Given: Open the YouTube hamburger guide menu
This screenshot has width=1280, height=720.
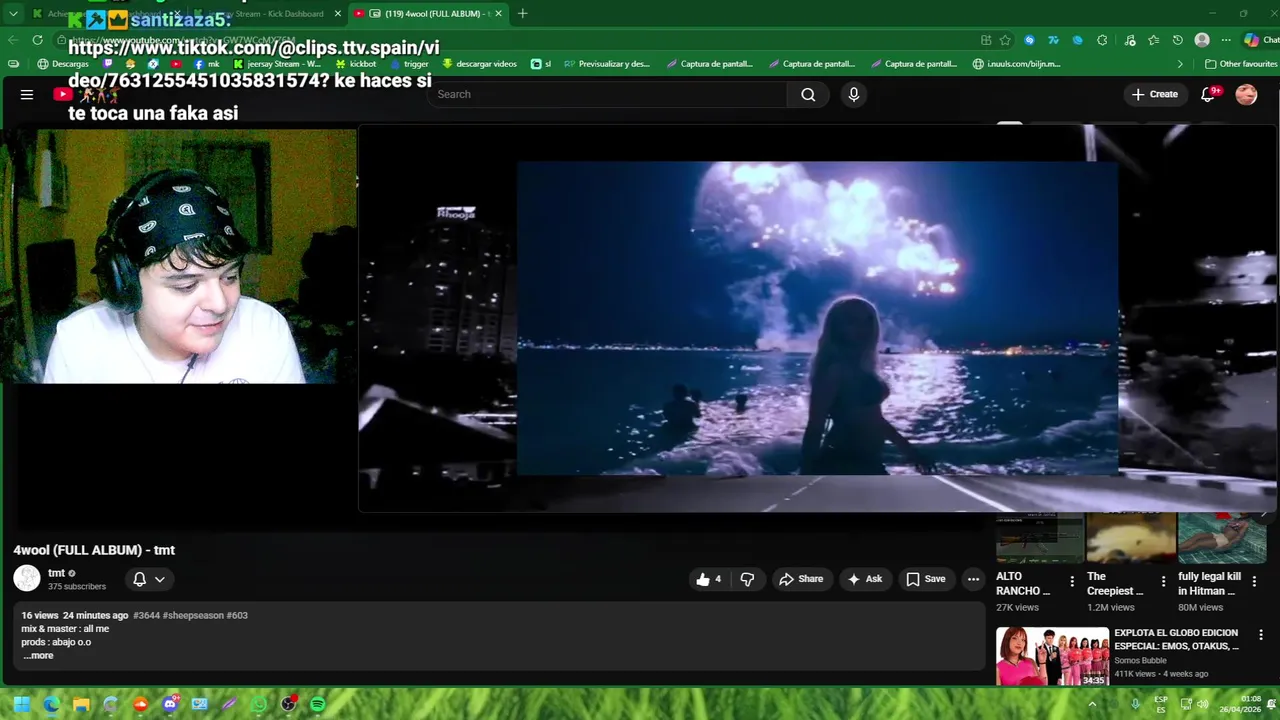Looking at the screenshot, I should (27, 94).
